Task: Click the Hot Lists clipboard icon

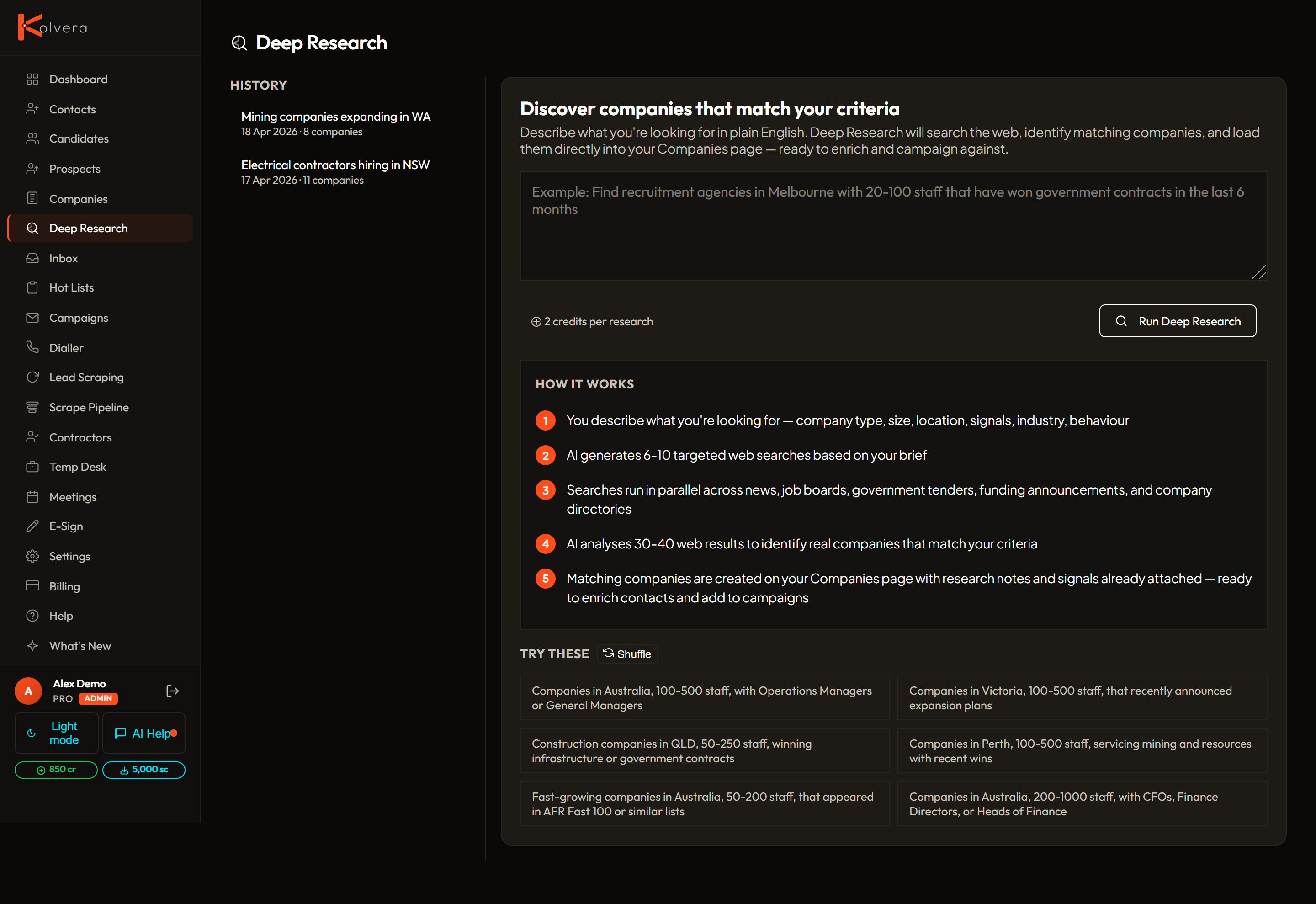Action: tap(32, 288)
